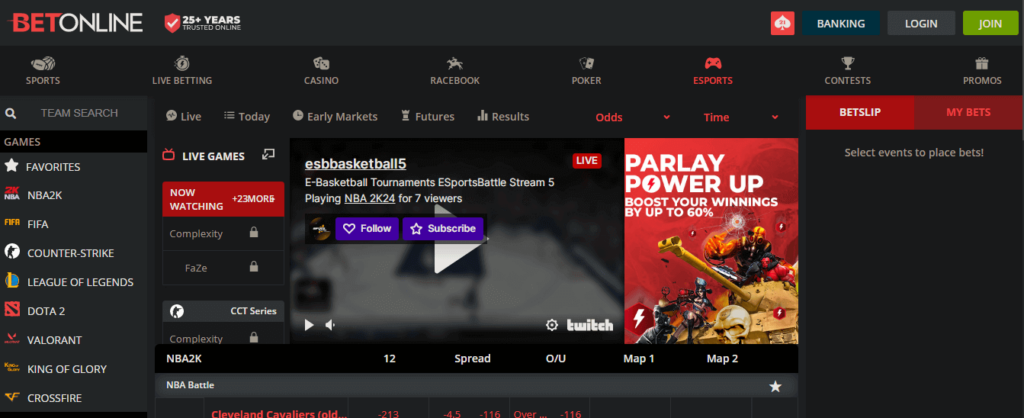Image resolution: width=1024 pixels, height=418 pixels.
Task: Click the Banking button
Action: (x=840, y=24)
